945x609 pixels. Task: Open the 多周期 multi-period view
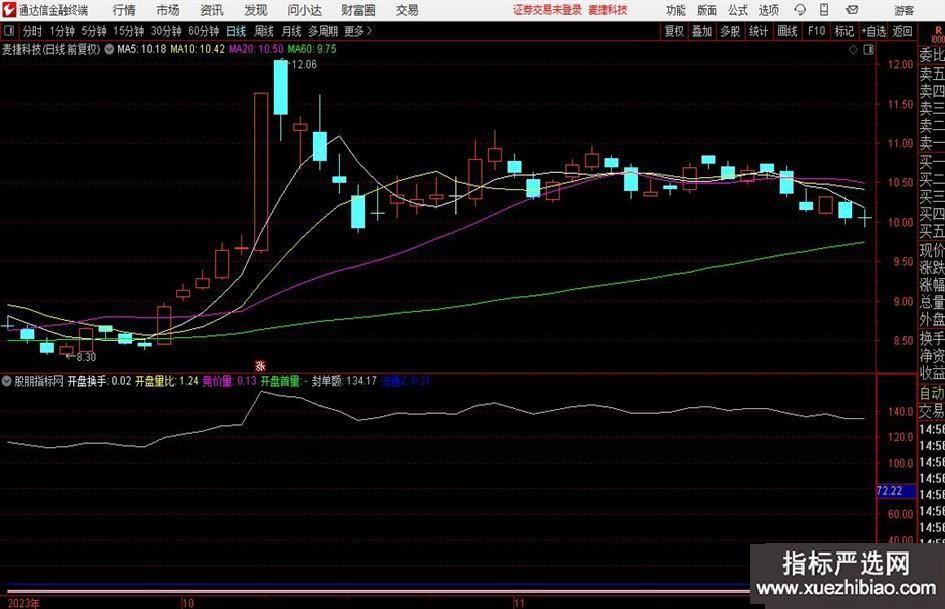tap(323, 31)
